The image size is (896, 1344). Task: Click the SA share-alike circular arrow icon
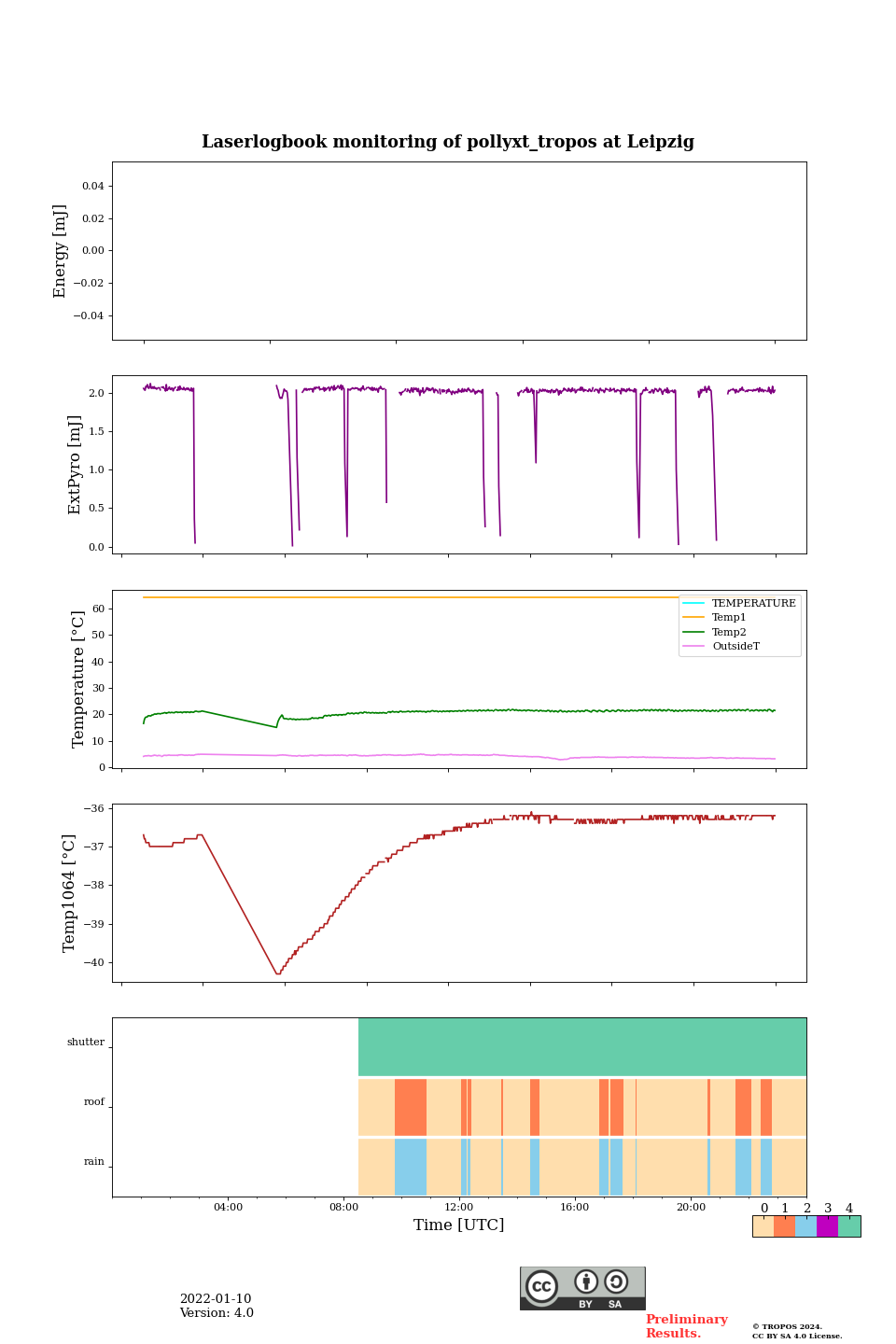(616, 1282)
